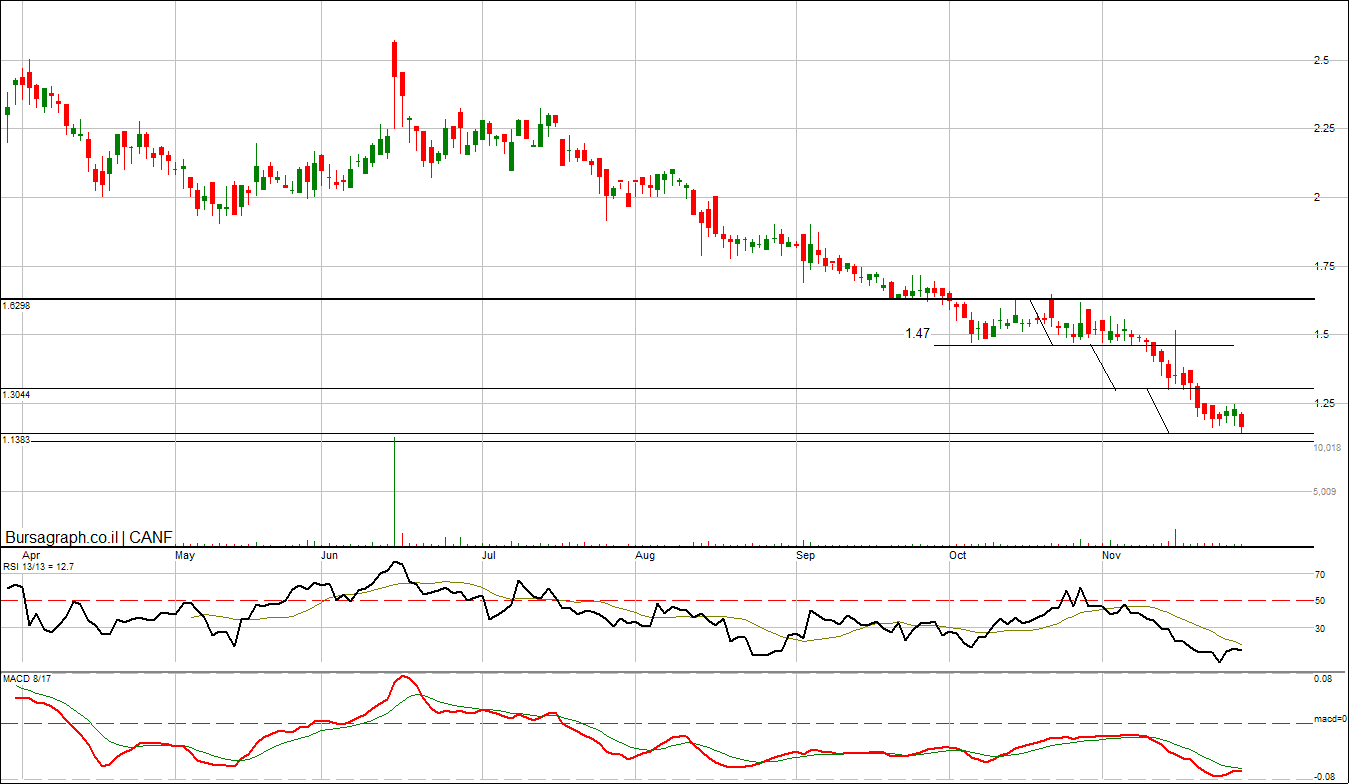Click the Oct month label on time axis
This screenshot has height=784, width=1349.
tap(957, 553)
